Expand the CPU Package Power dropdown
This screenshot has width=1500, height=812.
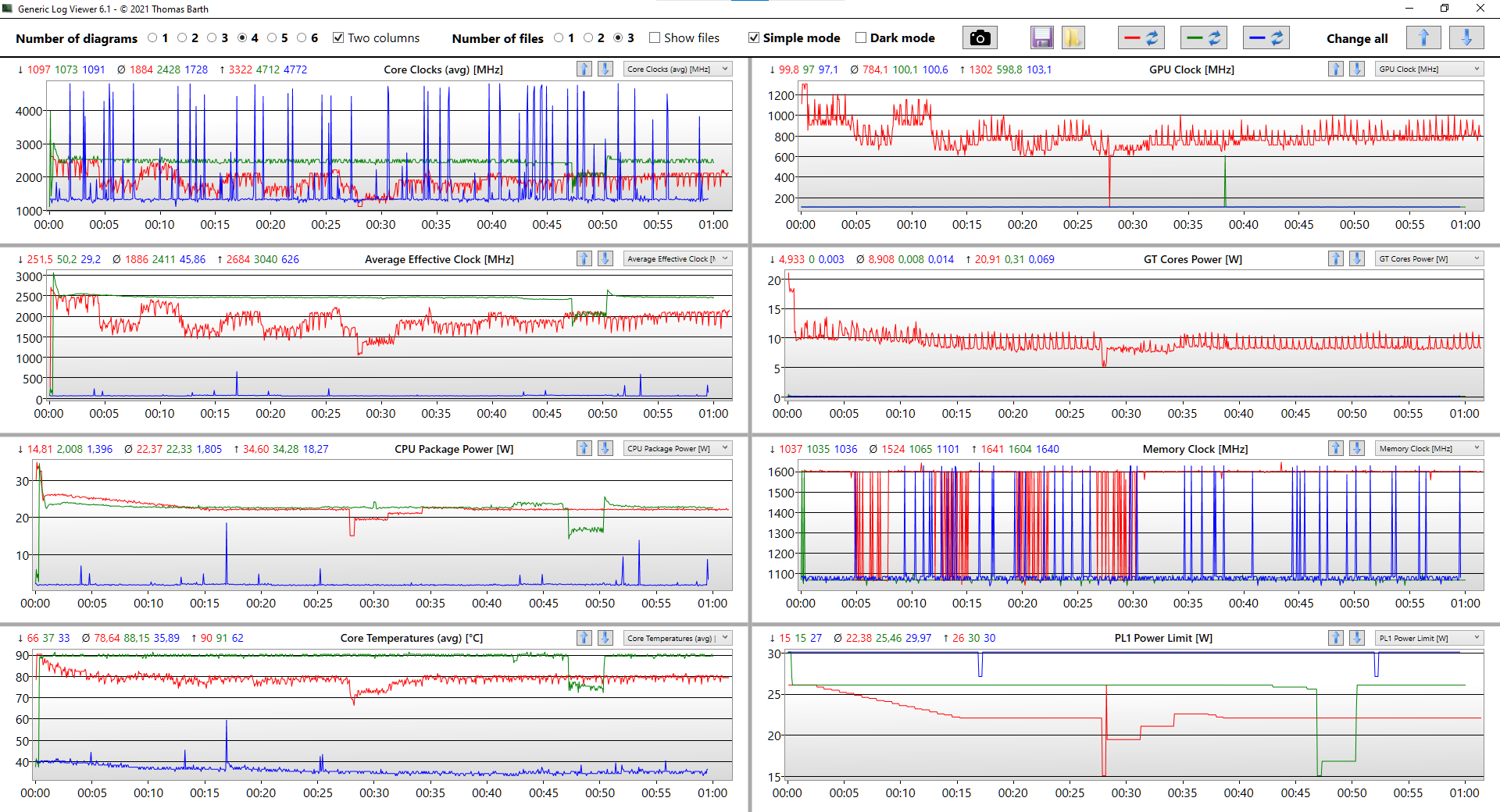[x=677, y=449]
